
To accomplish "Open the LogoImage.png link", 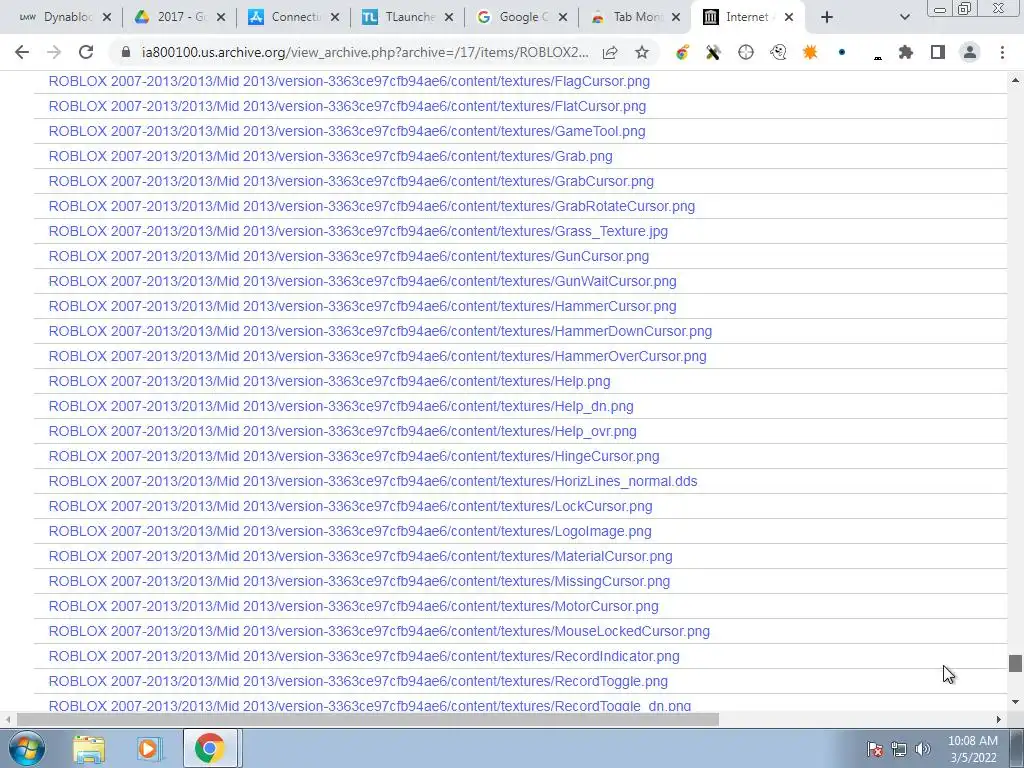I will [x=350, y=531].
